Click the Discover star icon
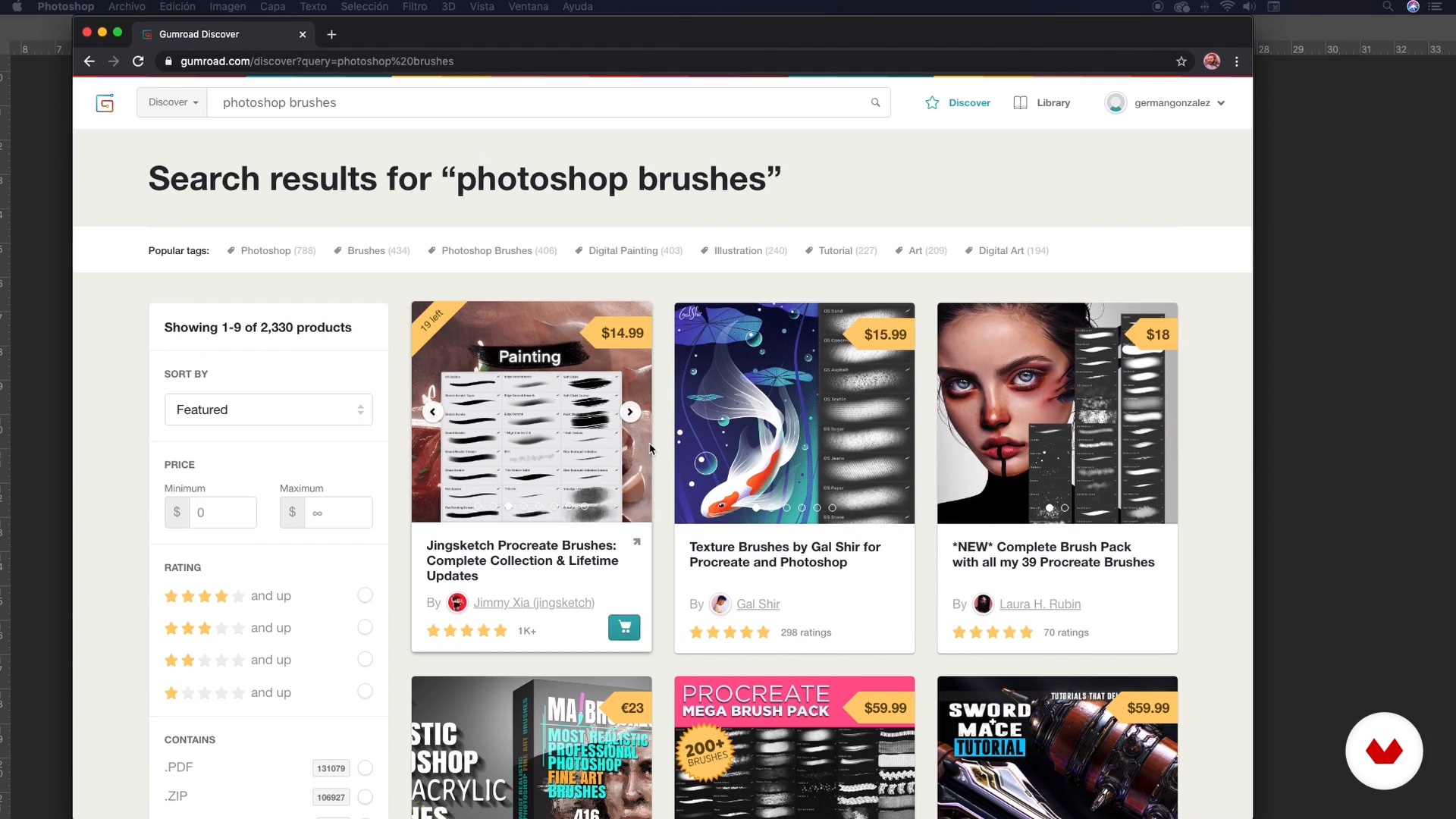The width and height of the screenshot is (1456, 819). click(x=932, y=102)
